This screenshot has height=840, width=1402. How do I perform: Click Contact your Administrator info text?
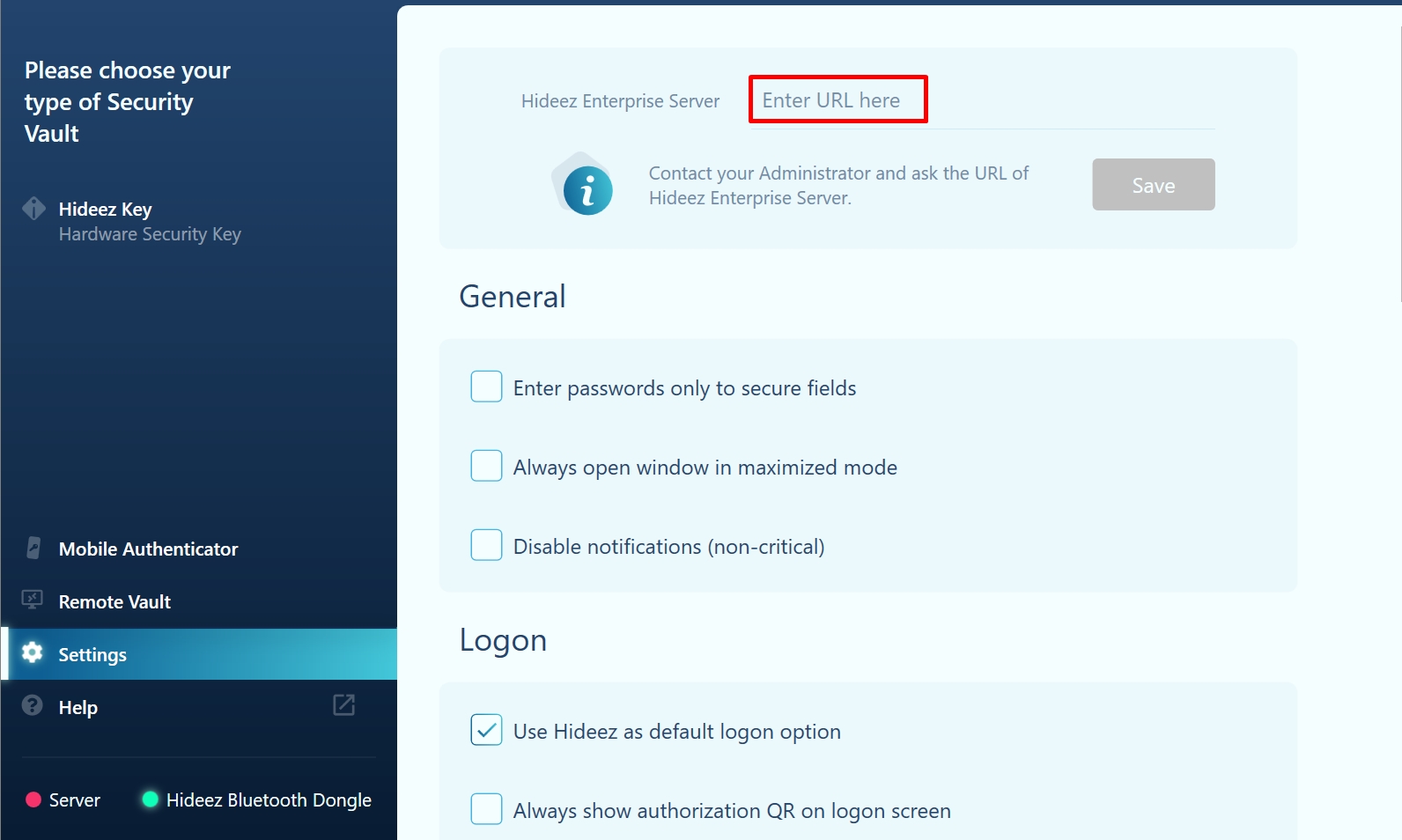[x=838, y=186]
